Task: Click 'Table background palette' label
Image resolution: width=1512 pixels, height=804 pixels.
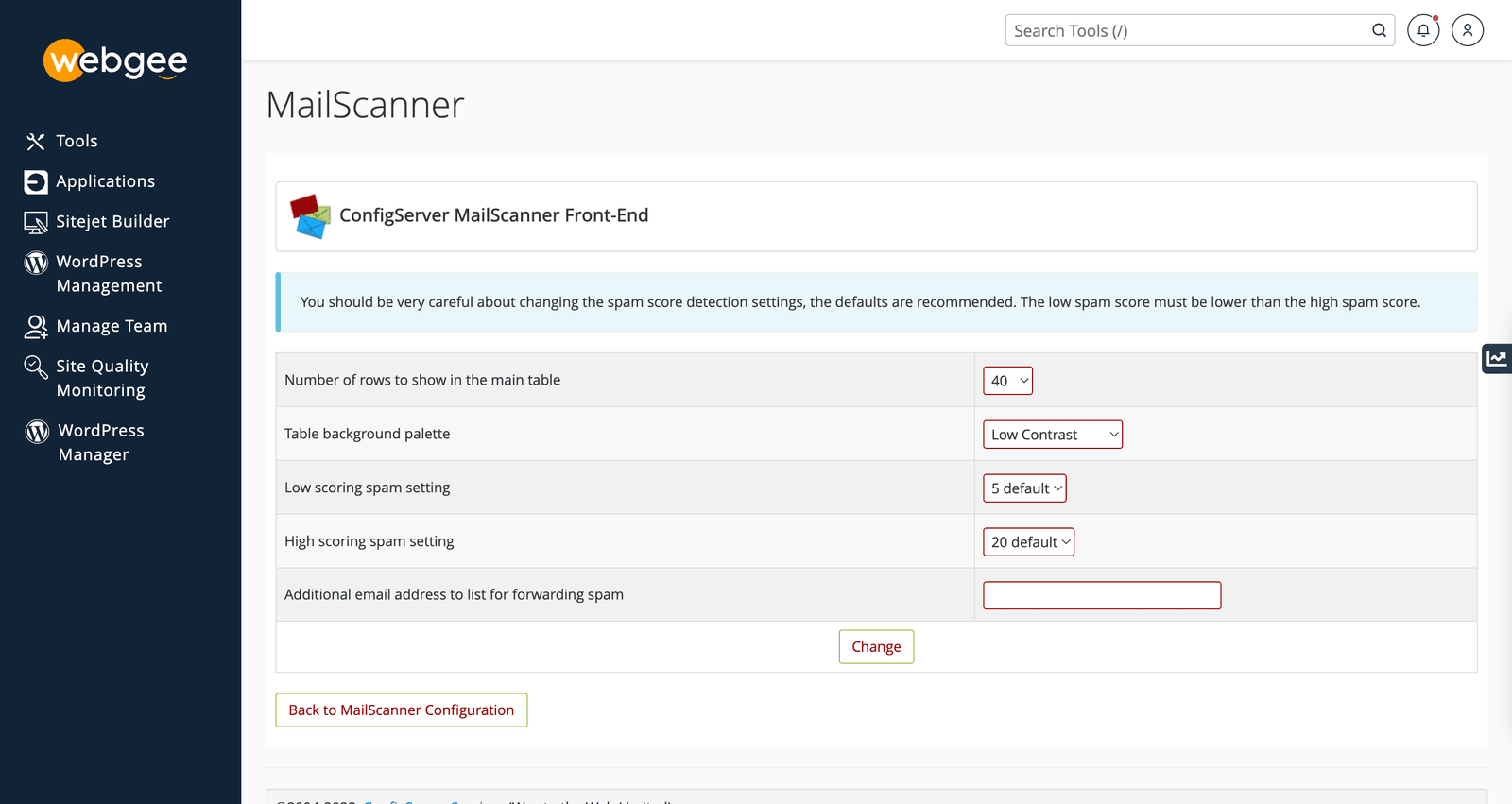Action: point(368,434)
